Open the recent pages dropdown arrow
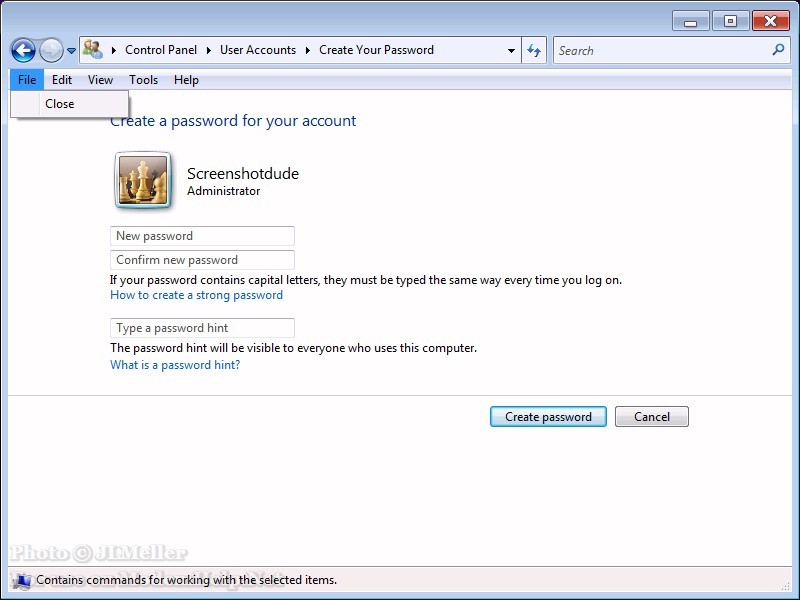Screen dimensions: 800x600 71,51
